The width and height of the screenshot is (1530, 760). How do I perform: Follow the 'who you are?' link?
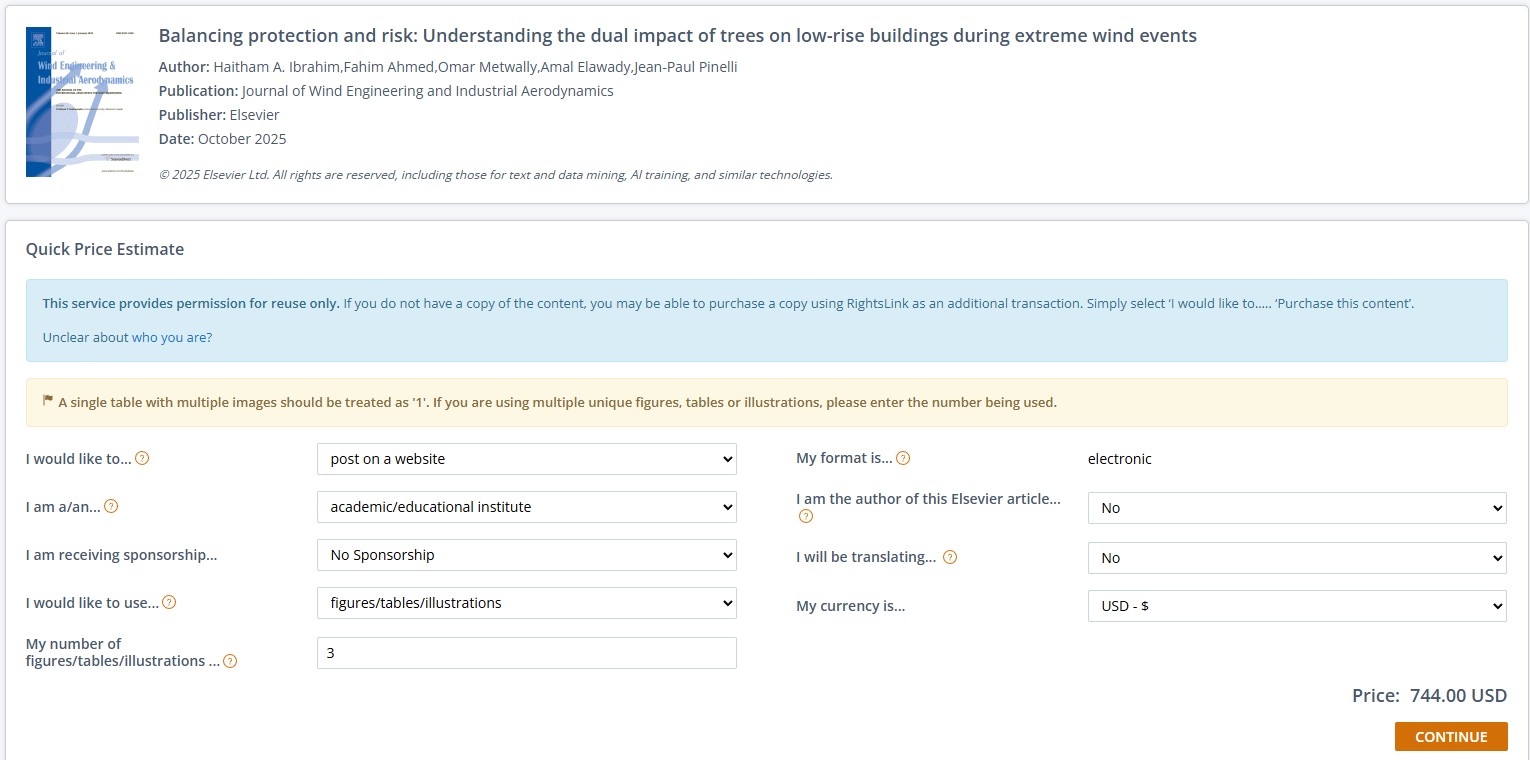tap(172, 338)
